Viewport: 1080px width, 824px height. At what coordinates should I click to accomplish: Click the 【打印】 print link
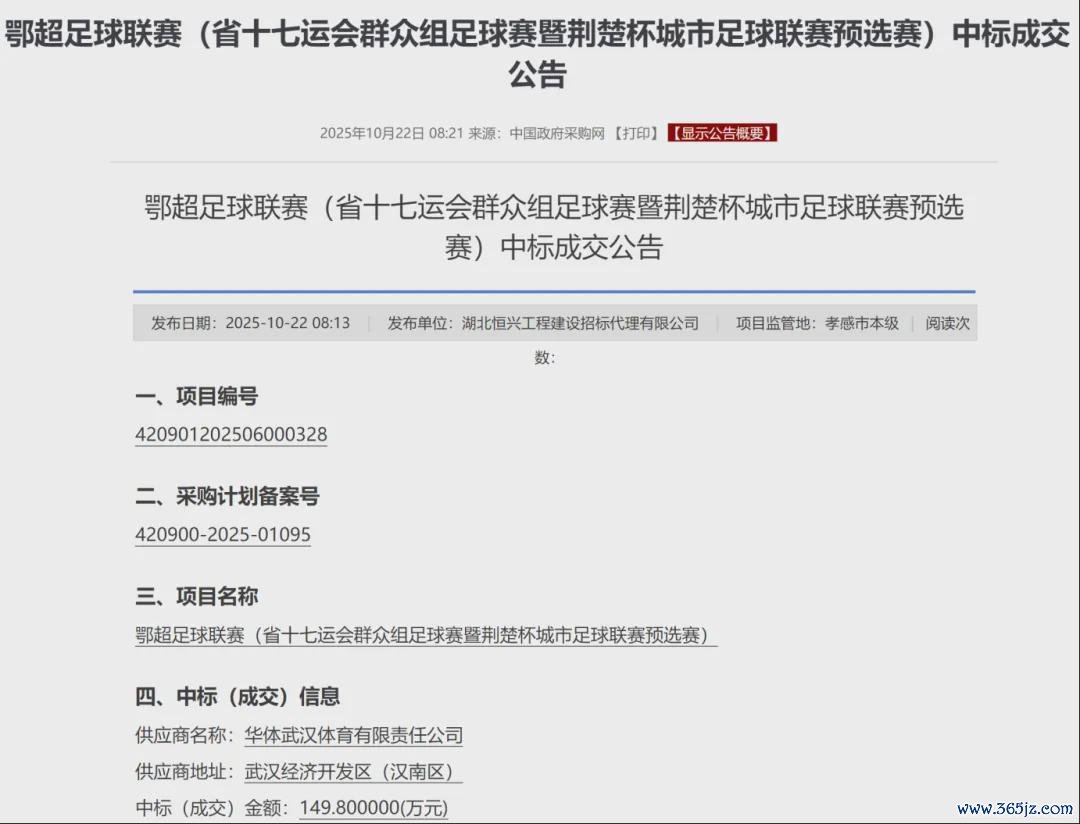[636, 133]
